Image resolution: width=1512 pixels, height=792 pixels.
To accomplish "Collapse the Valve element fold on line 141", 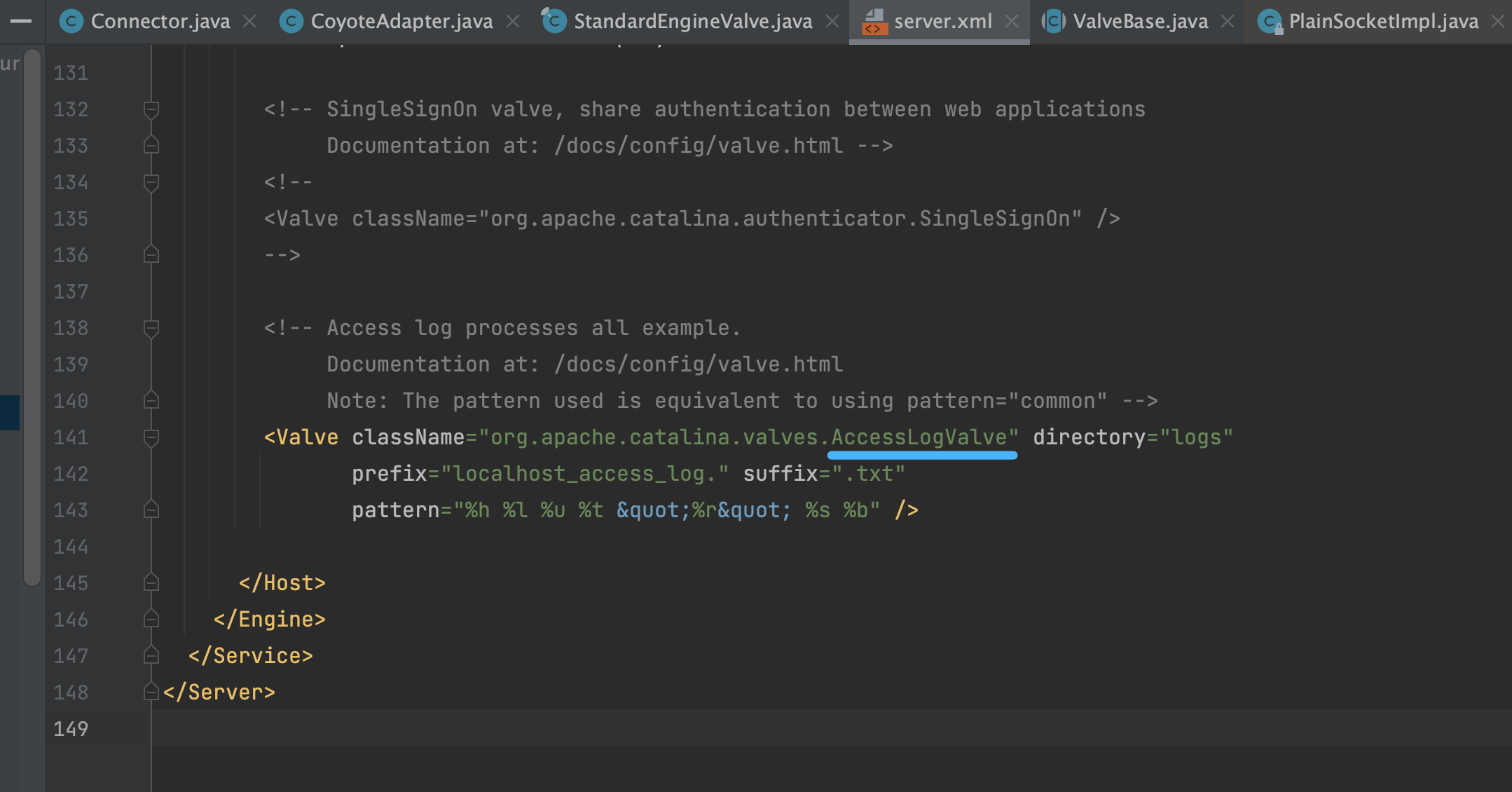I will [151, 437].
